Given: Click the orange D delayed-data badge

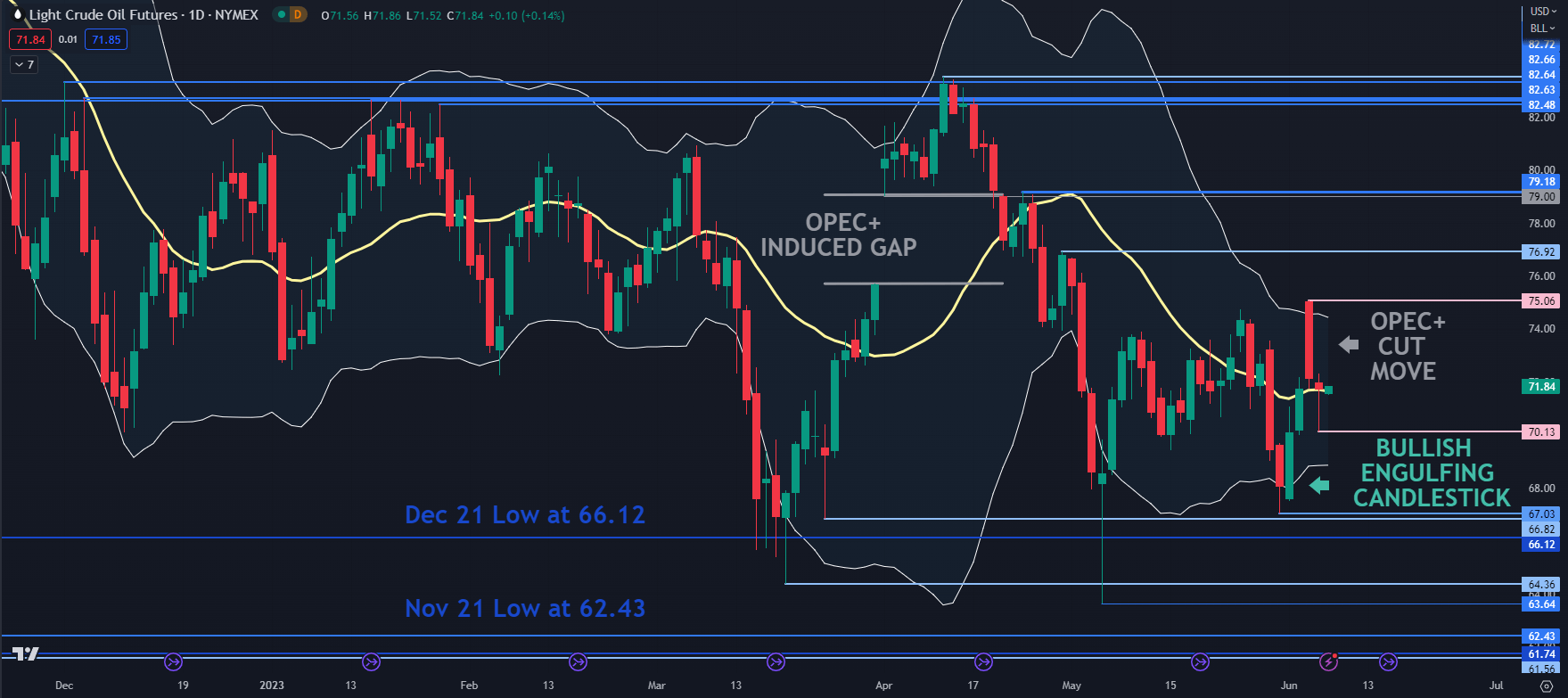Looking at the screenshot, I should [x=297, y=15].
